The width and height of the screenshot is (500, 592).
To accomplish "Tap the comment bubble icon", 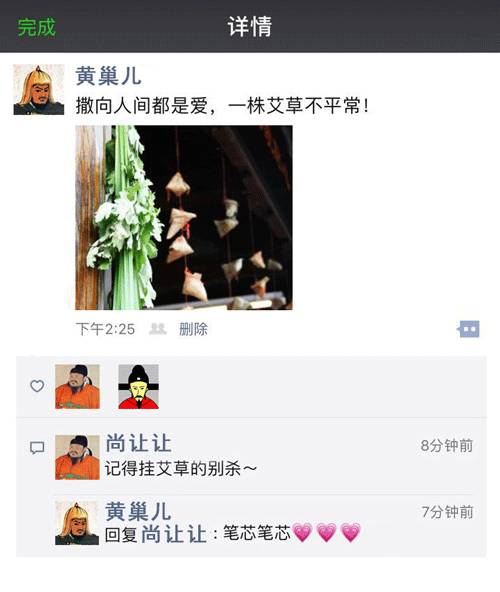I will [37, 448].
